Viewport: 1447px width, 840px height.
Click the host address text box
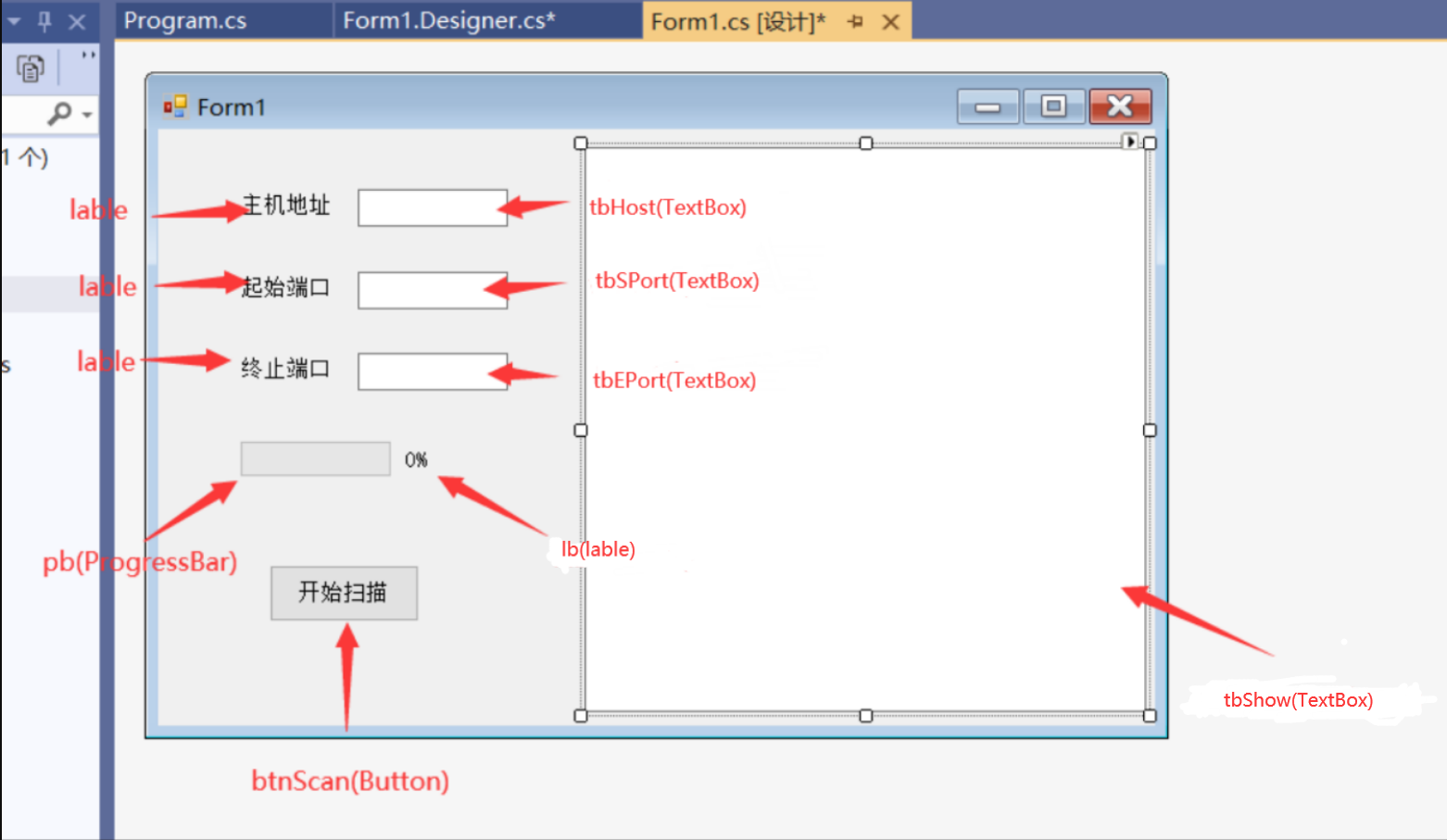[x=433, y=207]
